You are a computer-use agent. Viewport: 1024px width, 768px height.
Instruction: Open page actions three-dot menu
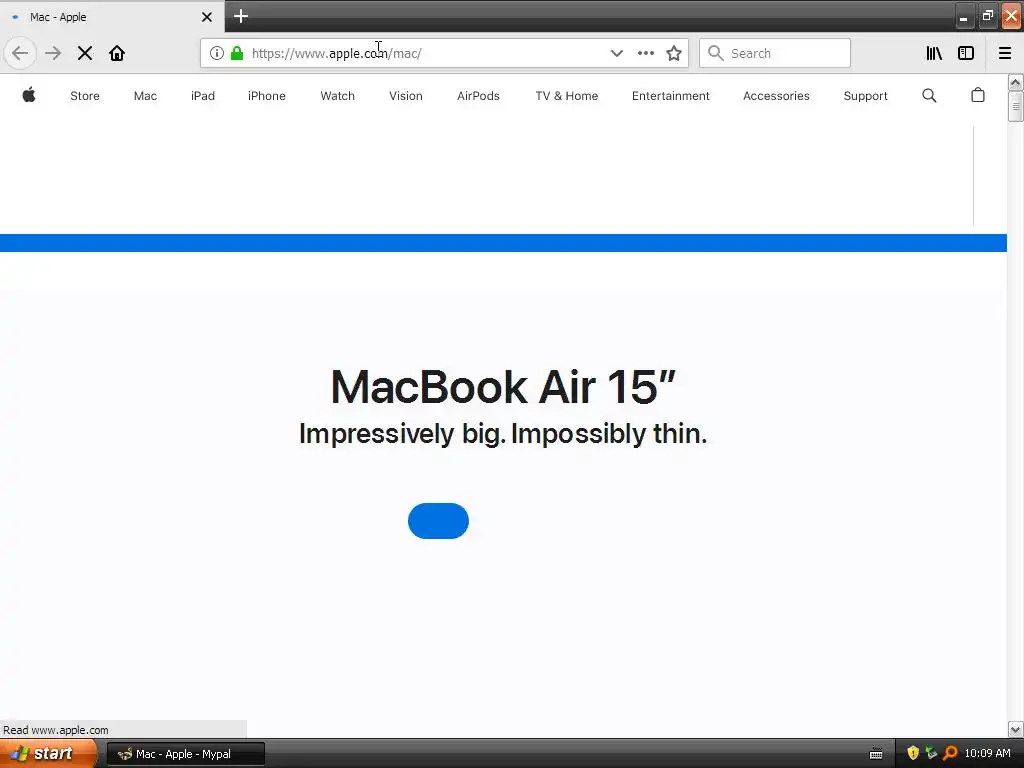(x=646, y=53)
